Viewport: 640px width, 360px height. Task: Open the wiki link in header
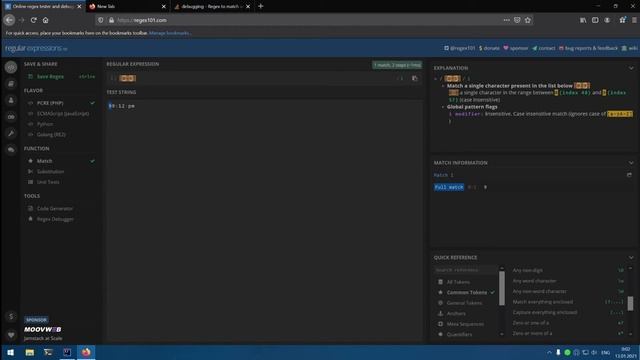pyautogui.click(x=629, y=48)
